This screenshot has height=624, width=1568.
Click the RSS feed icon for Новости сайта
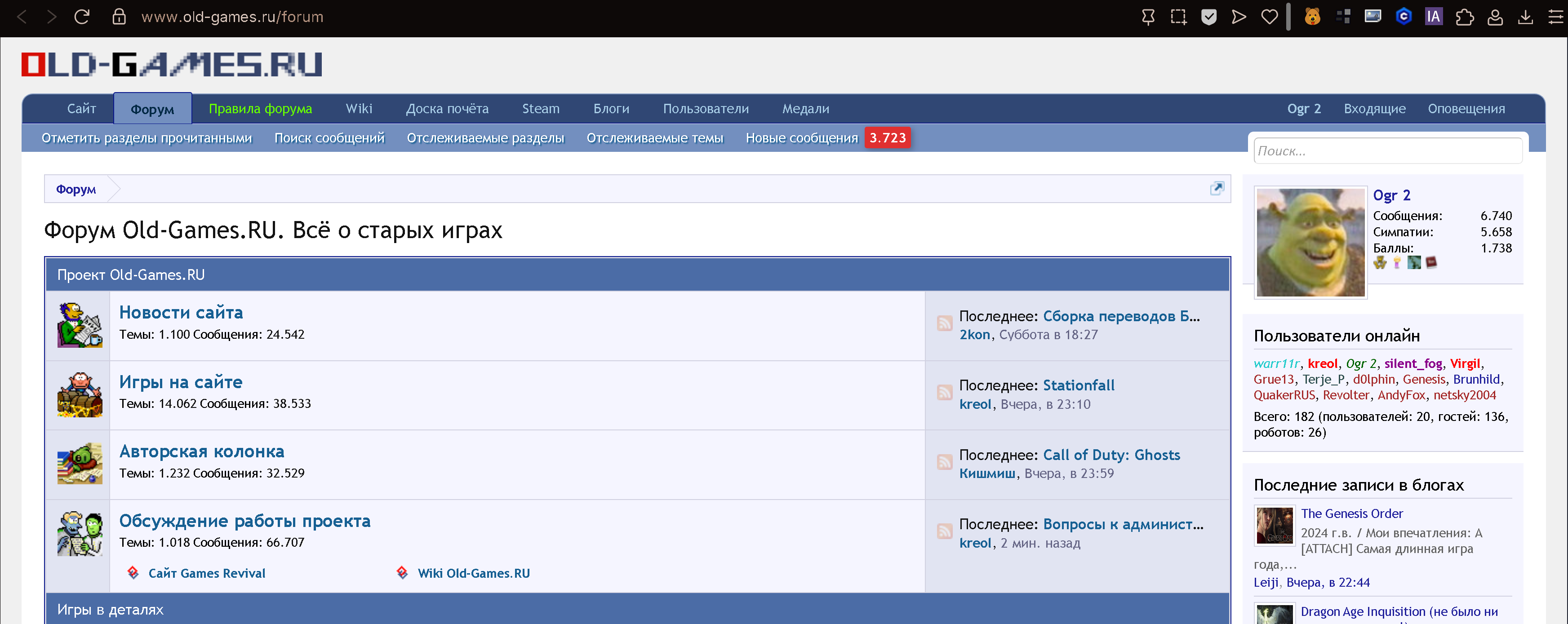(944, 323)
